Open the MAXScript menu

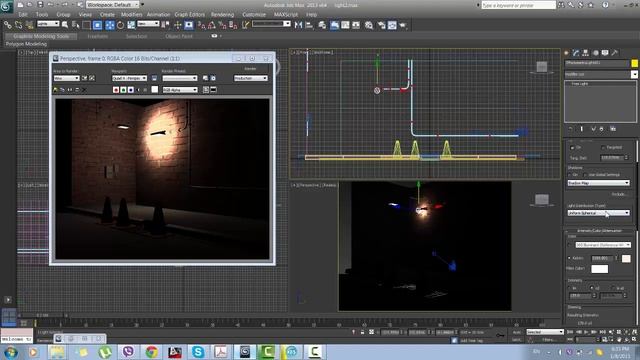click(286, 14)
